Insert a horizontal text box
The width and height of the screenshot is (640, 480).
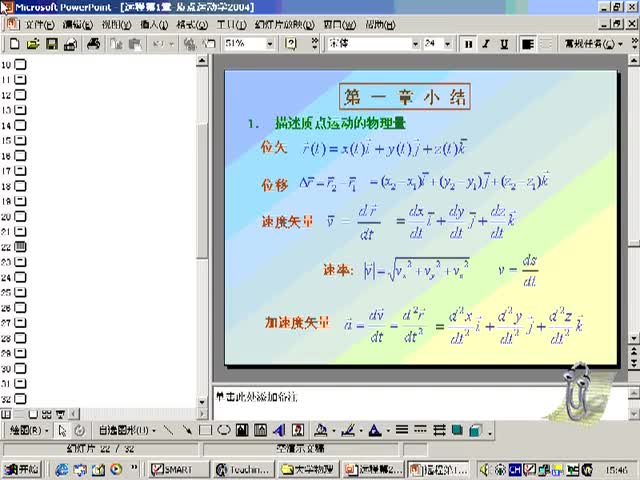(x=242, y=430)
